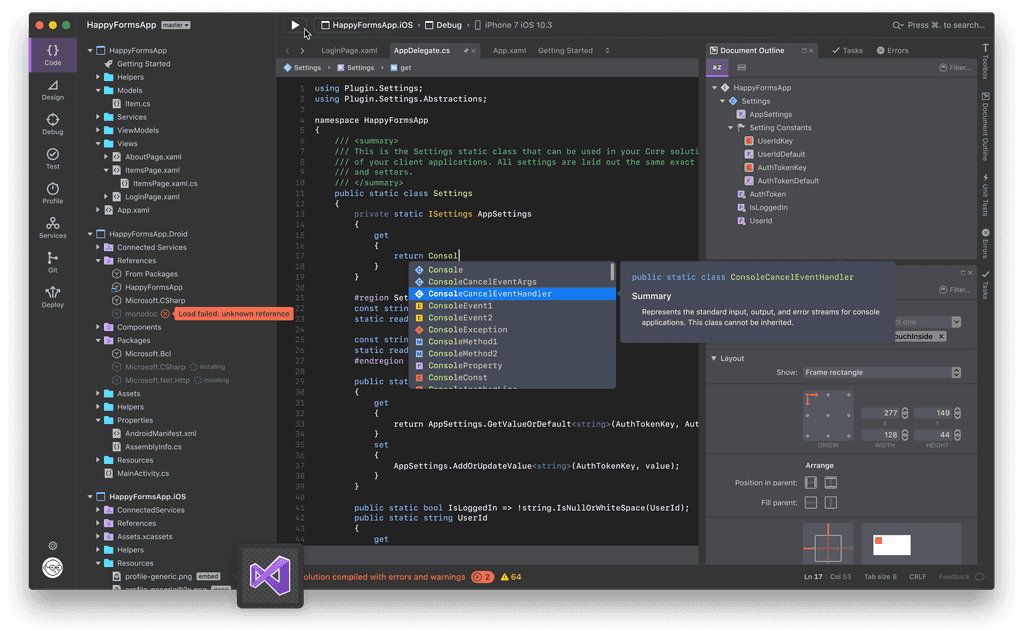The width and height of the screenshot is (1024, 636).
Task: Collapse the HappyFormsApp.Droid project
Action: pos(90,234)
